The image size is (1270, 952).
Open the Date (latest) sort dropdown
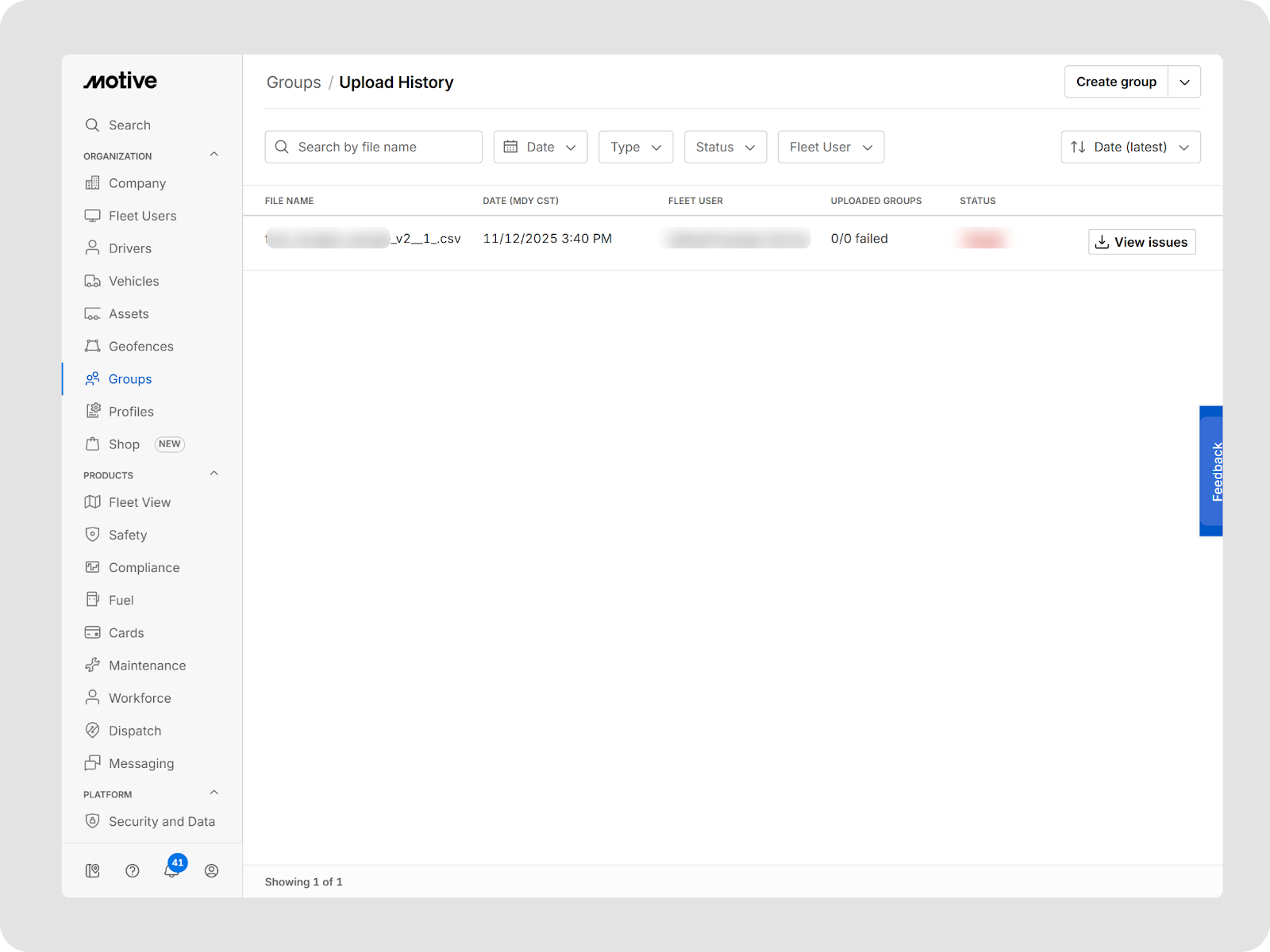click(x=1130, y=148)
